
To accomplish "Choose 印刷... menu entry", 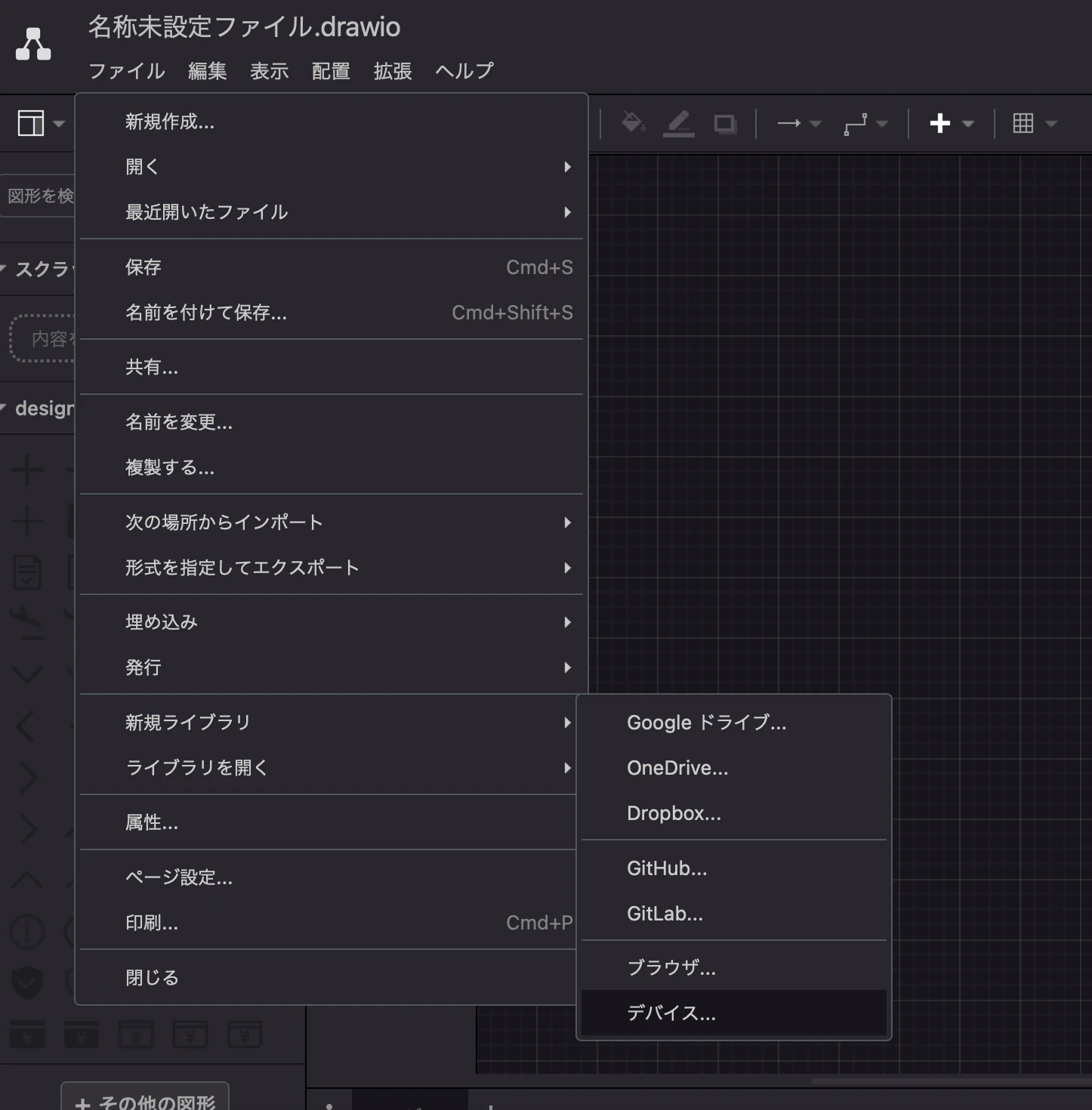I will click(329, 923).
